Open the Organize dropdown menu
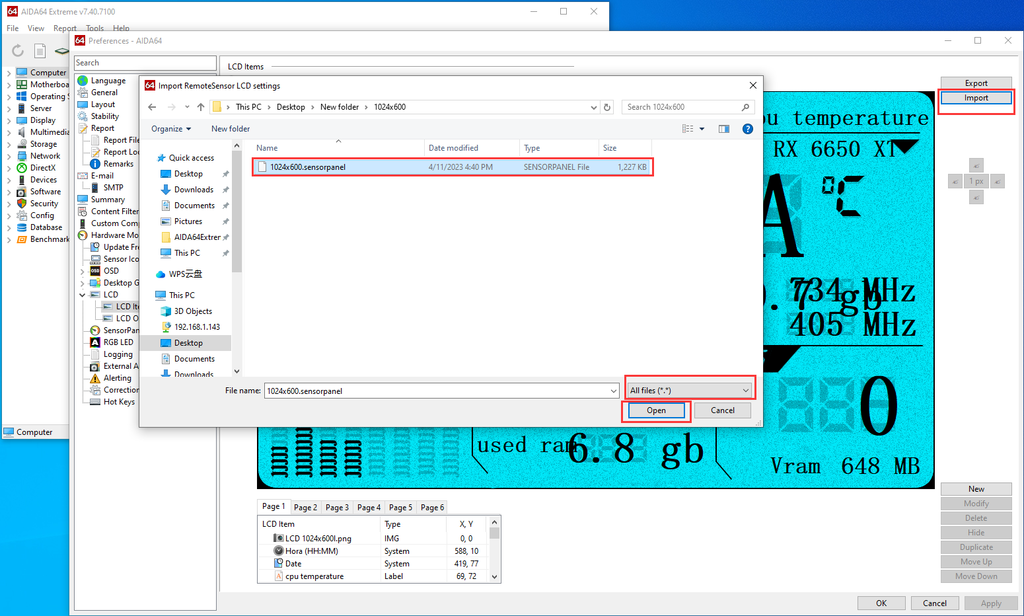This screenshot has width=1024, height=616. pos(171,128)
